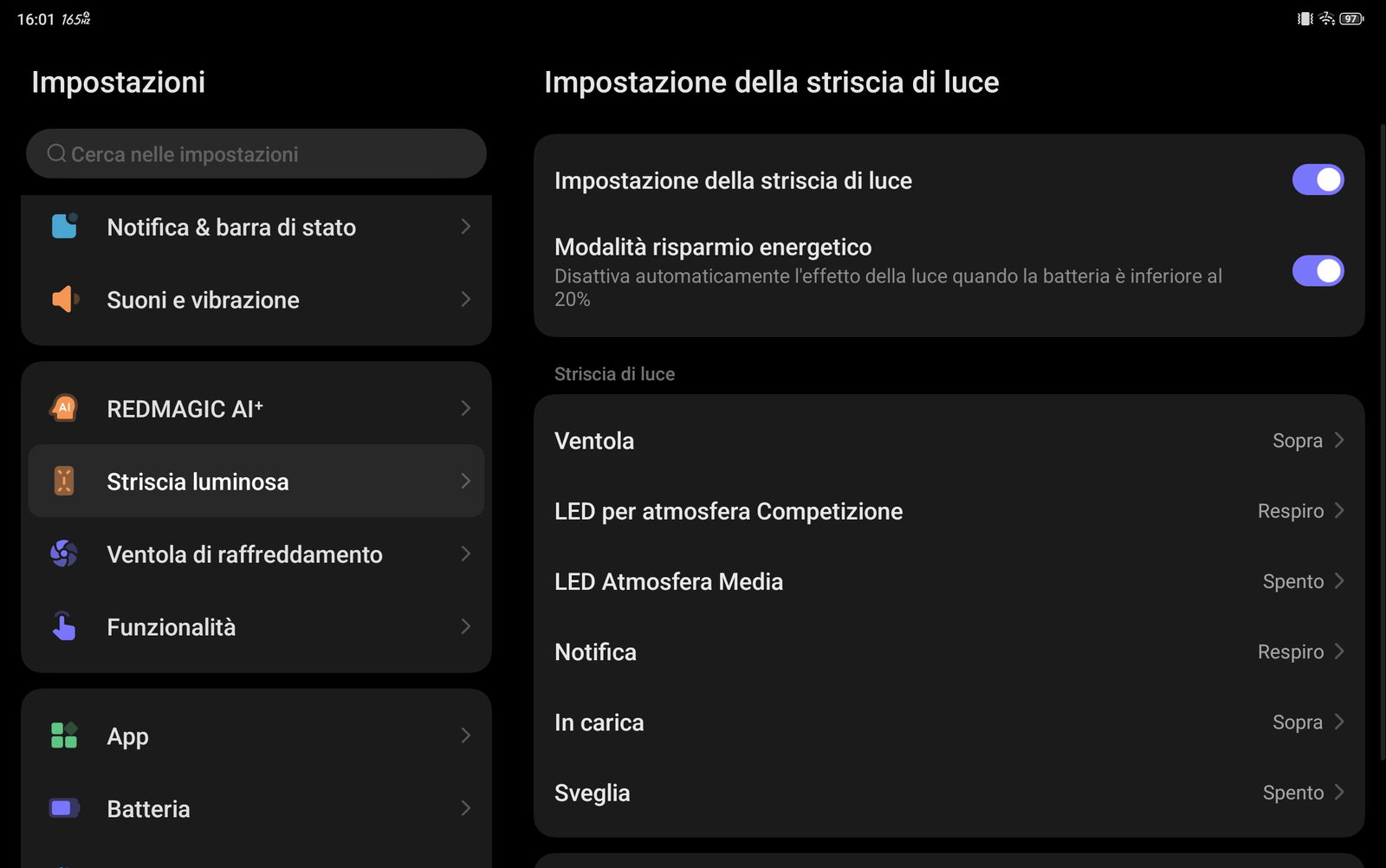Tap the Striscia luminosa sidebar icon
This screenshot has width=1386, height=868.
click(64, 481)
